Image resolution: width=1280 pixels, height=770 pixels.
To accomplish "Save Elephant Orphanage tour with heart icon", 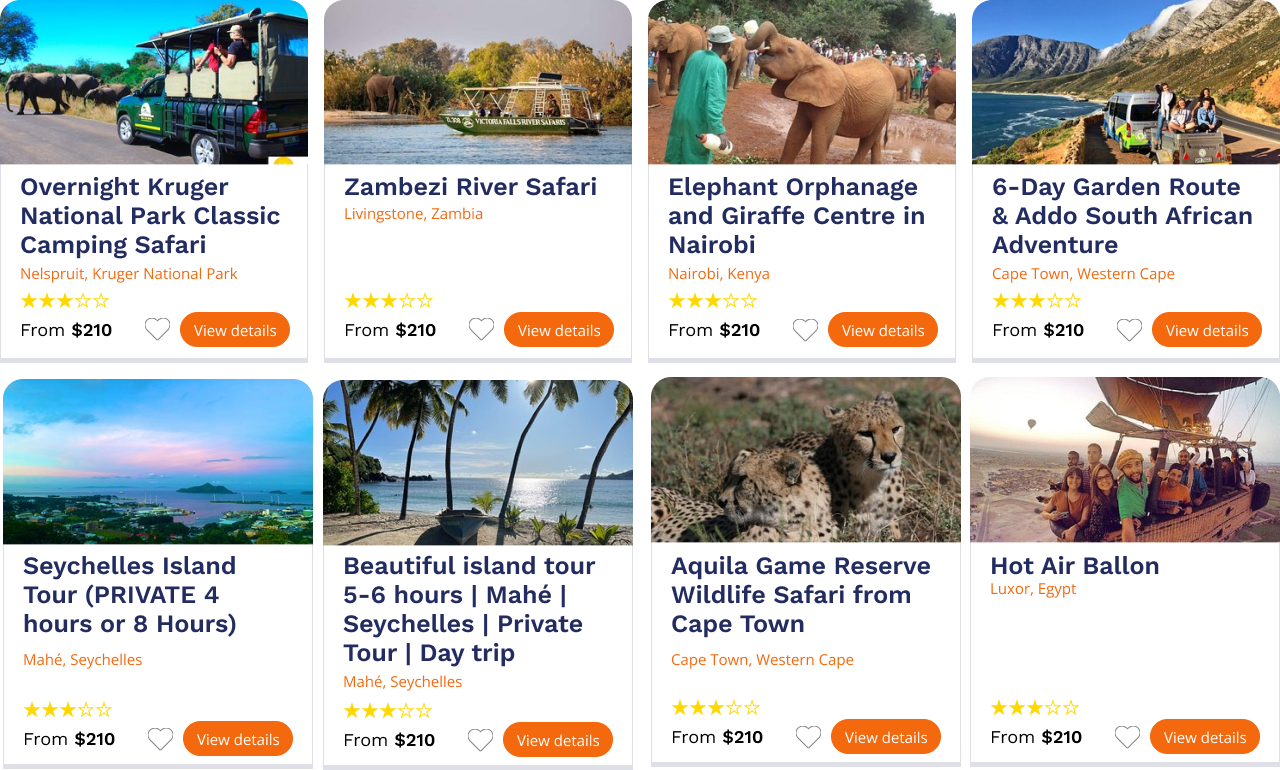I will tap(805, 330).
